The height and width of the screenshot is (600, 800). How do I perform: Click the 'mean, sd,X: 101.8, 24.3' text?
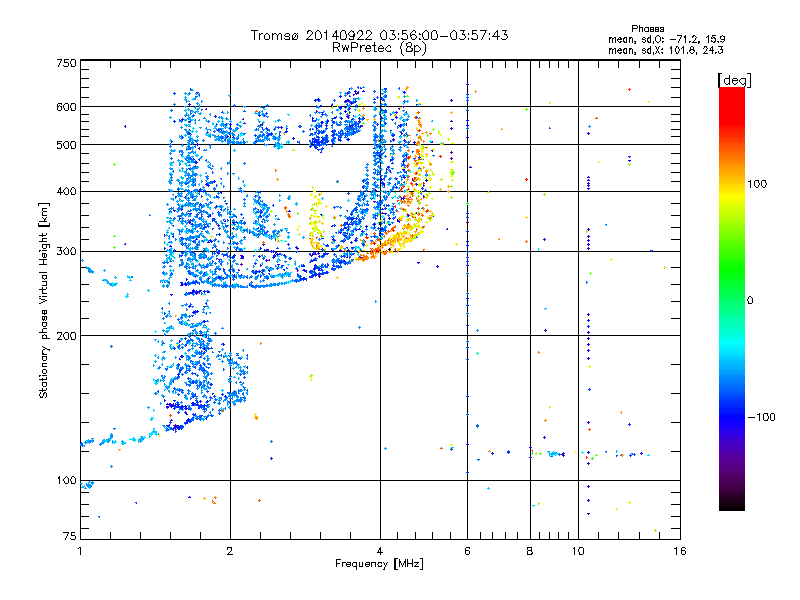(x=665, y=50)
